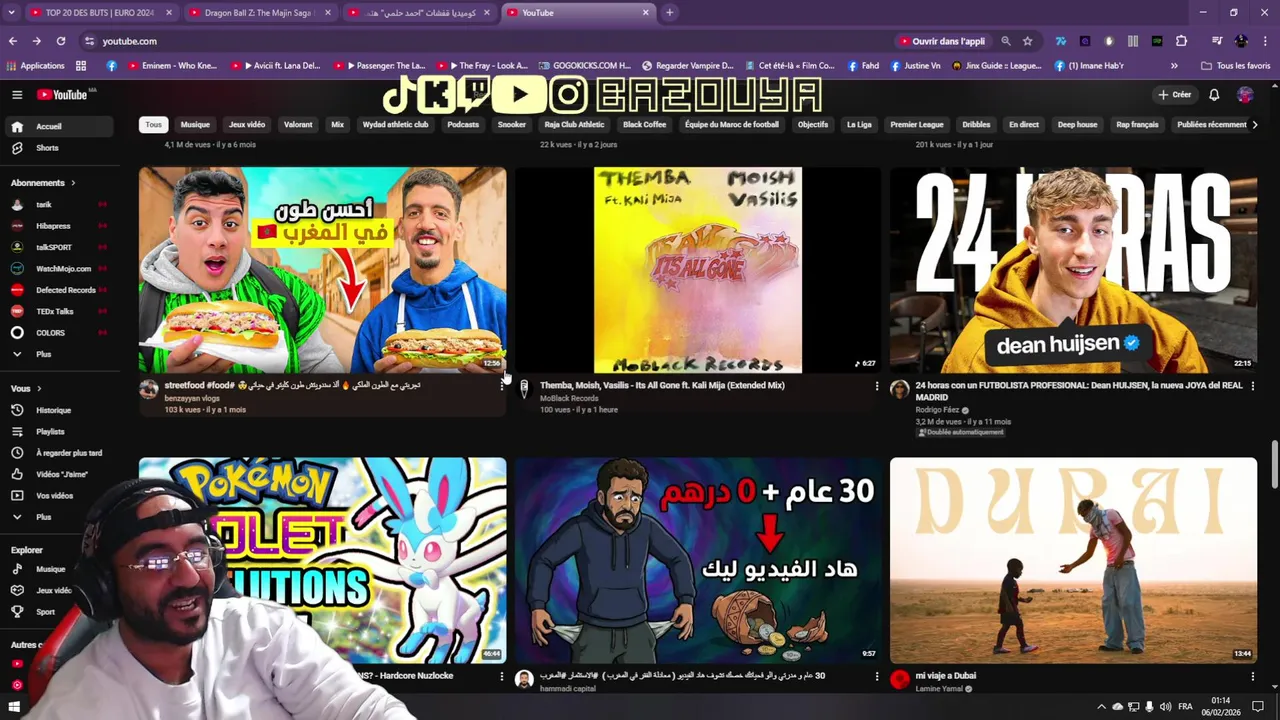Play the Pokémon Nuzlocke video thumbnail

coord(322,560)
